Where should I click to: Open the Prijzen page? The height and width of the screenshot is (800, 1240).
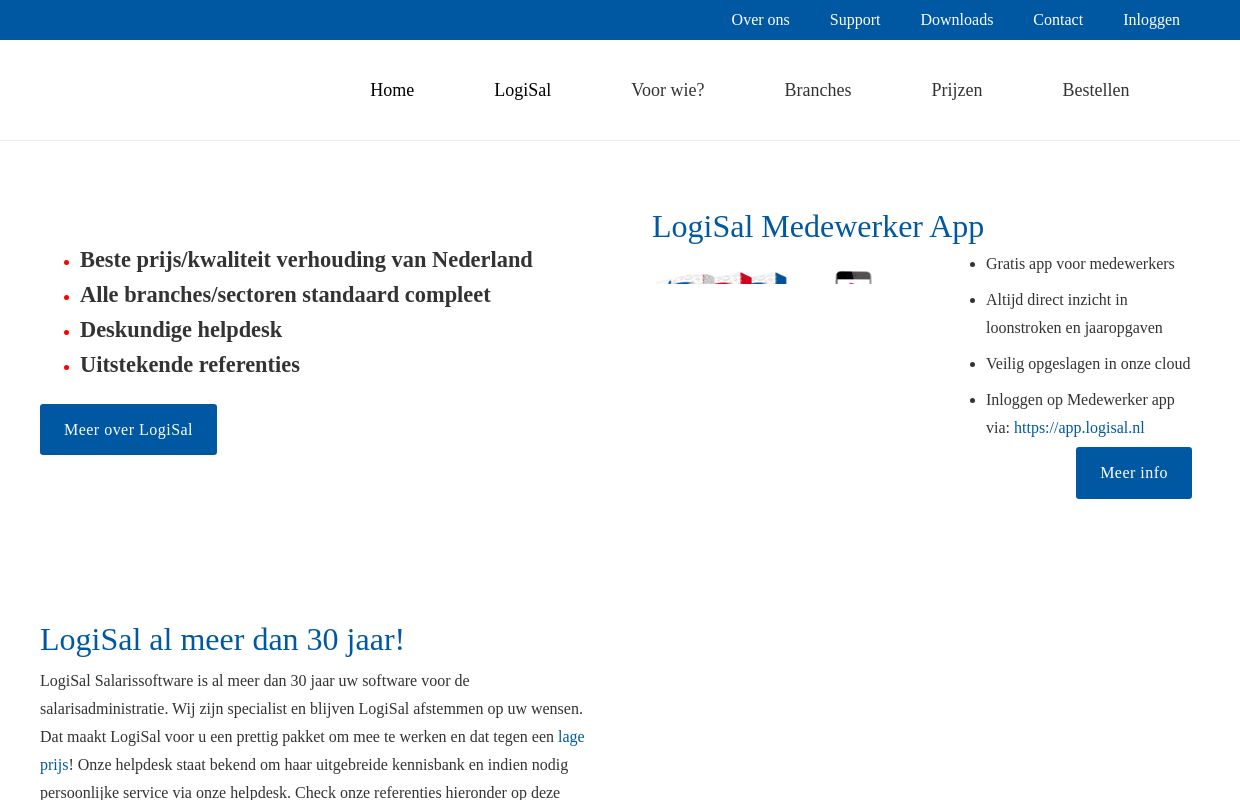(x=957, y=90)
